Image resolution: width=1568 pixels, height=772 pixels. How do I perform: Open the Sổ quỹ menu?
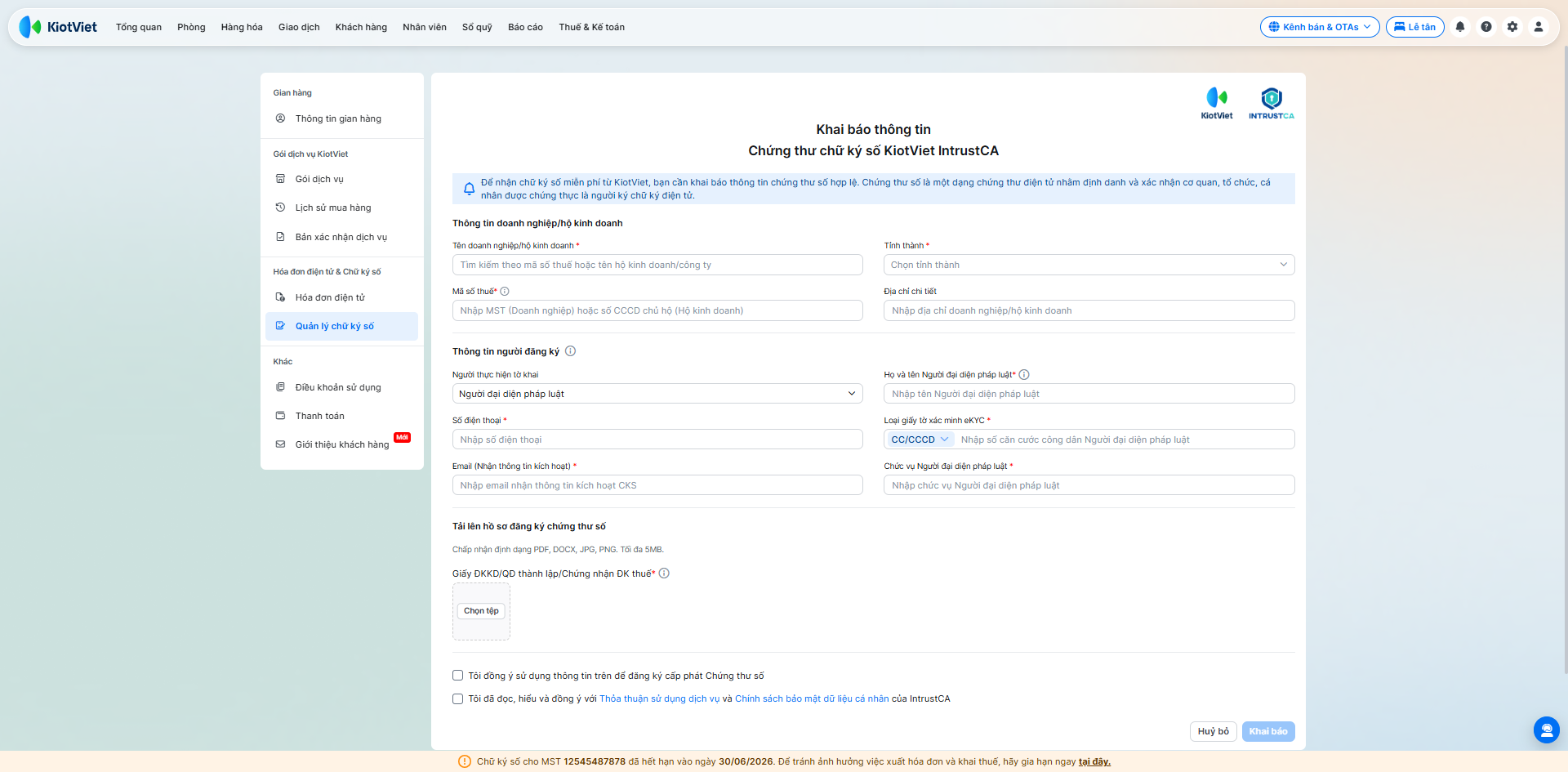click(477, 27)
